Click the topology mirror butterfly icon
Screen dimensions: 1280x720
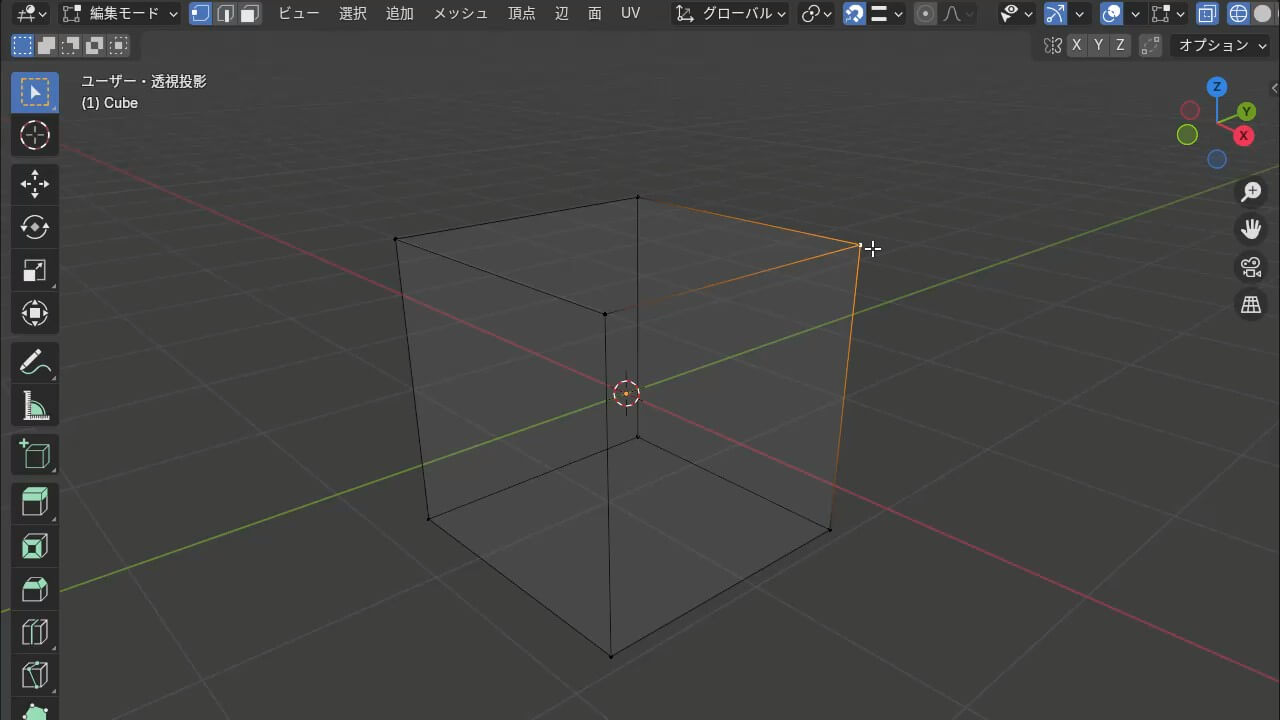coord(1052,45)
